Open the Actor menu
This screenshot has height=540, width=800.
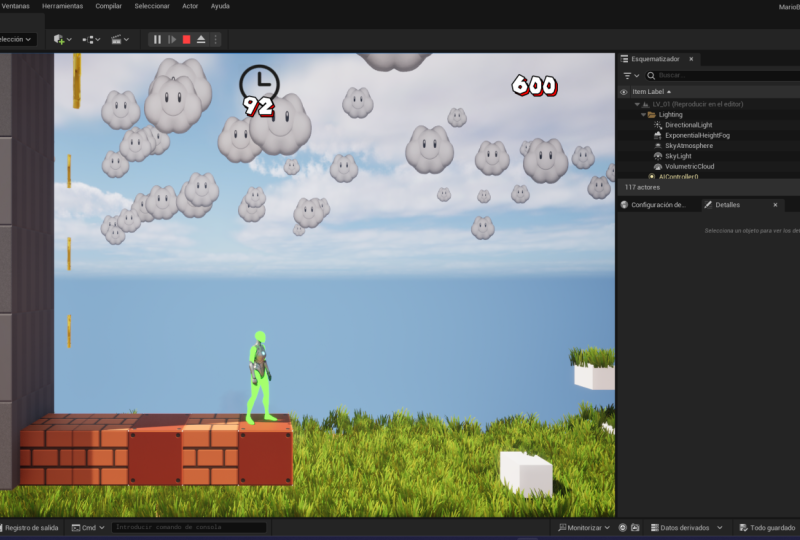pos(190,6)
